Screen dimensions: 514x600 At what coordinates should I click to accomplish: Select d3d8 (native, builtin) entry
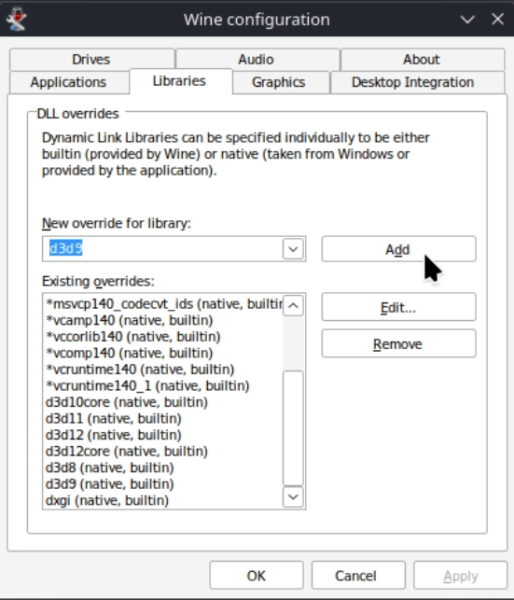point(163,468)
